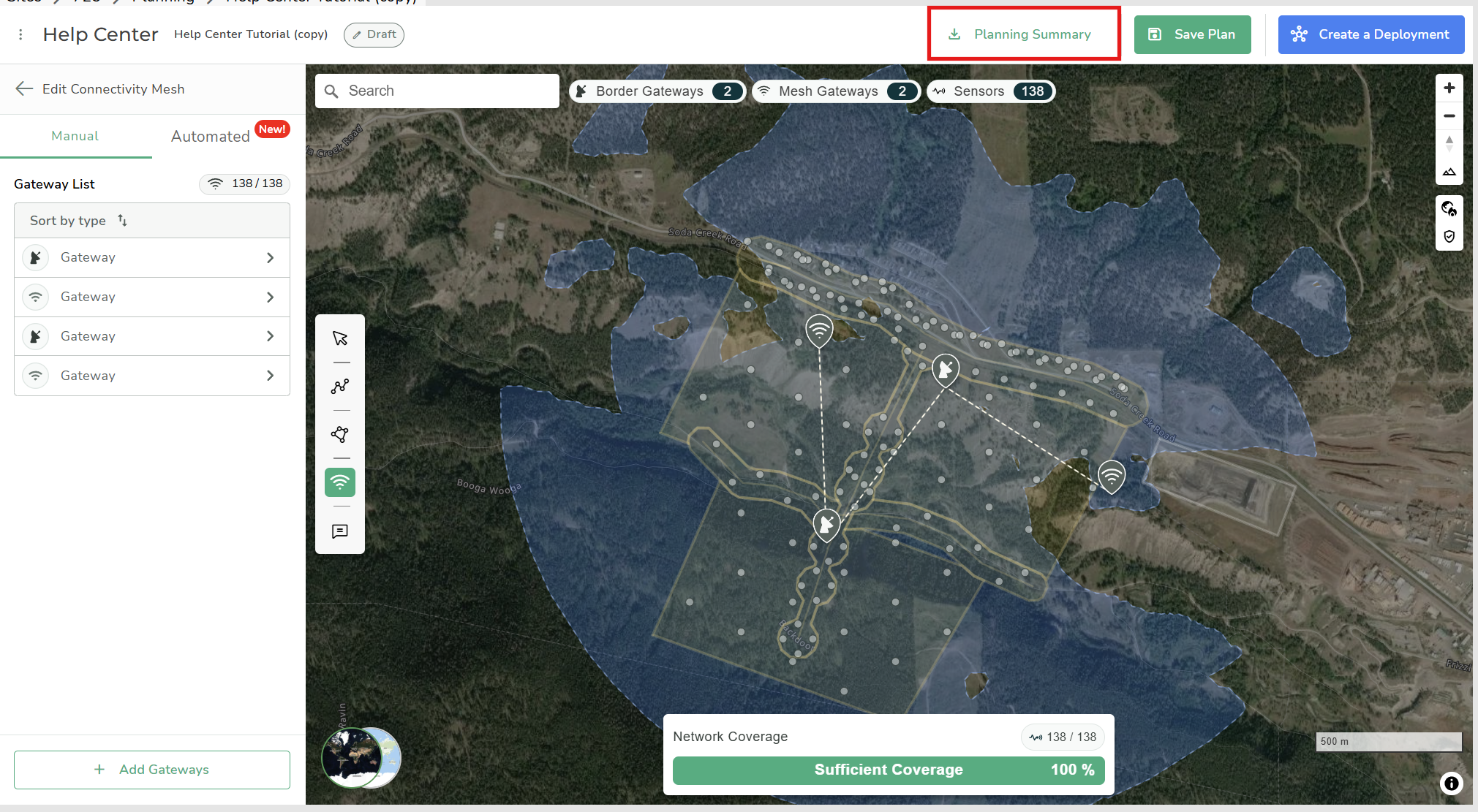Toggle Border Gateways filter chip
The height and width of the screenshot is (812, 1478).
click(657, 91)
